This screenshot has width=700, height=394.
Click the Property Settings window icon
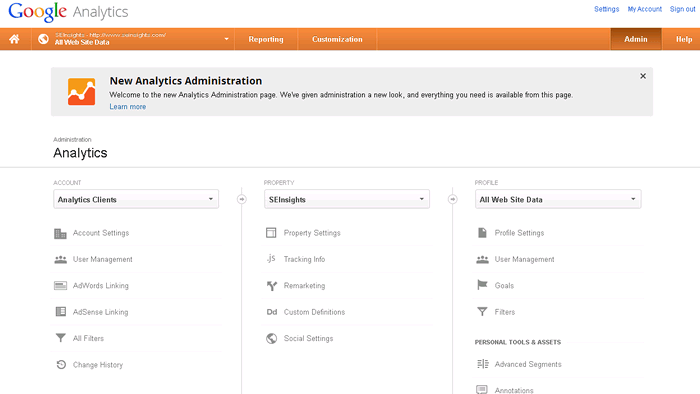click(271, 232)
